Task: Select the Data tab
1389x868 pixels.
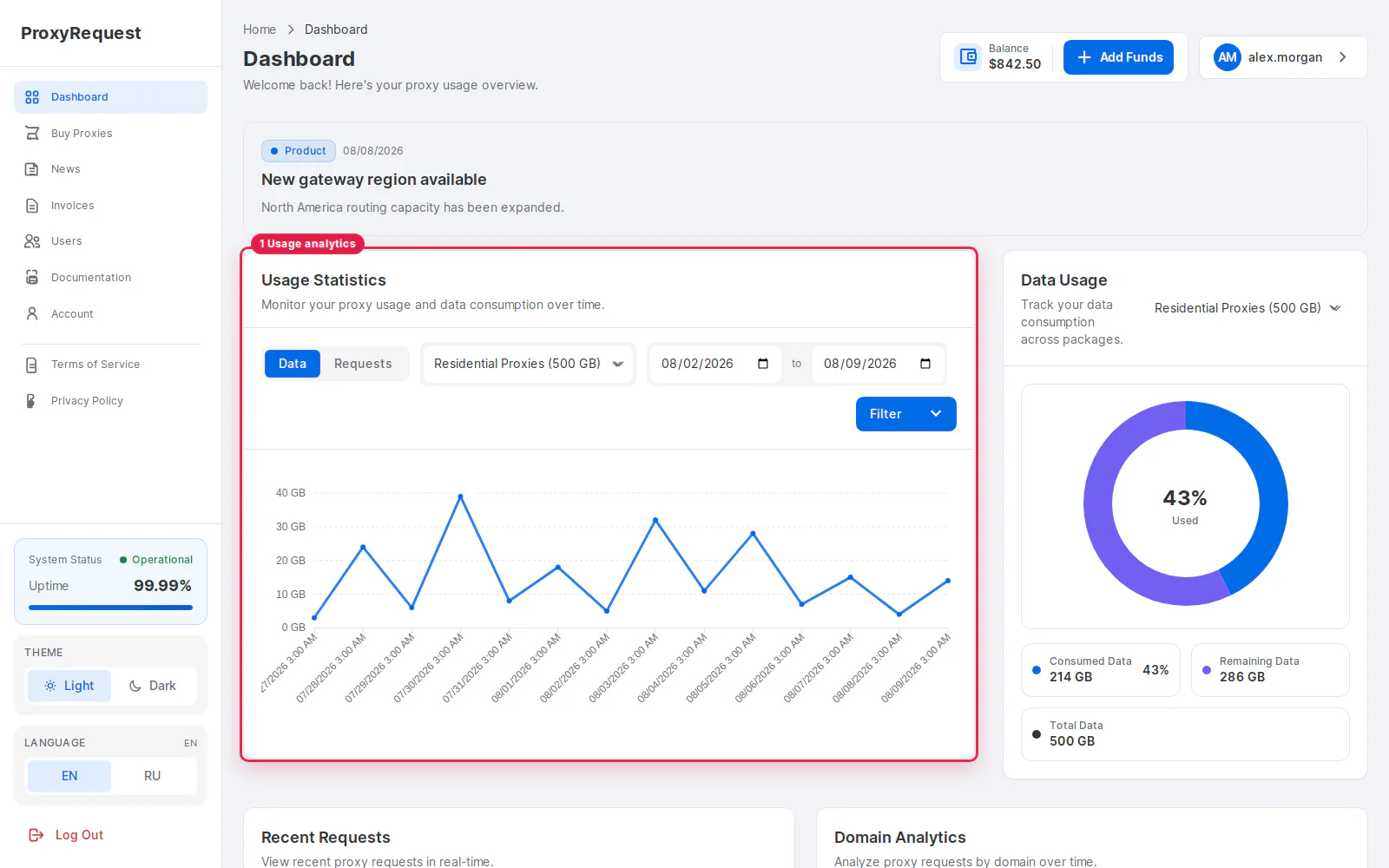Action: point(293,364)
